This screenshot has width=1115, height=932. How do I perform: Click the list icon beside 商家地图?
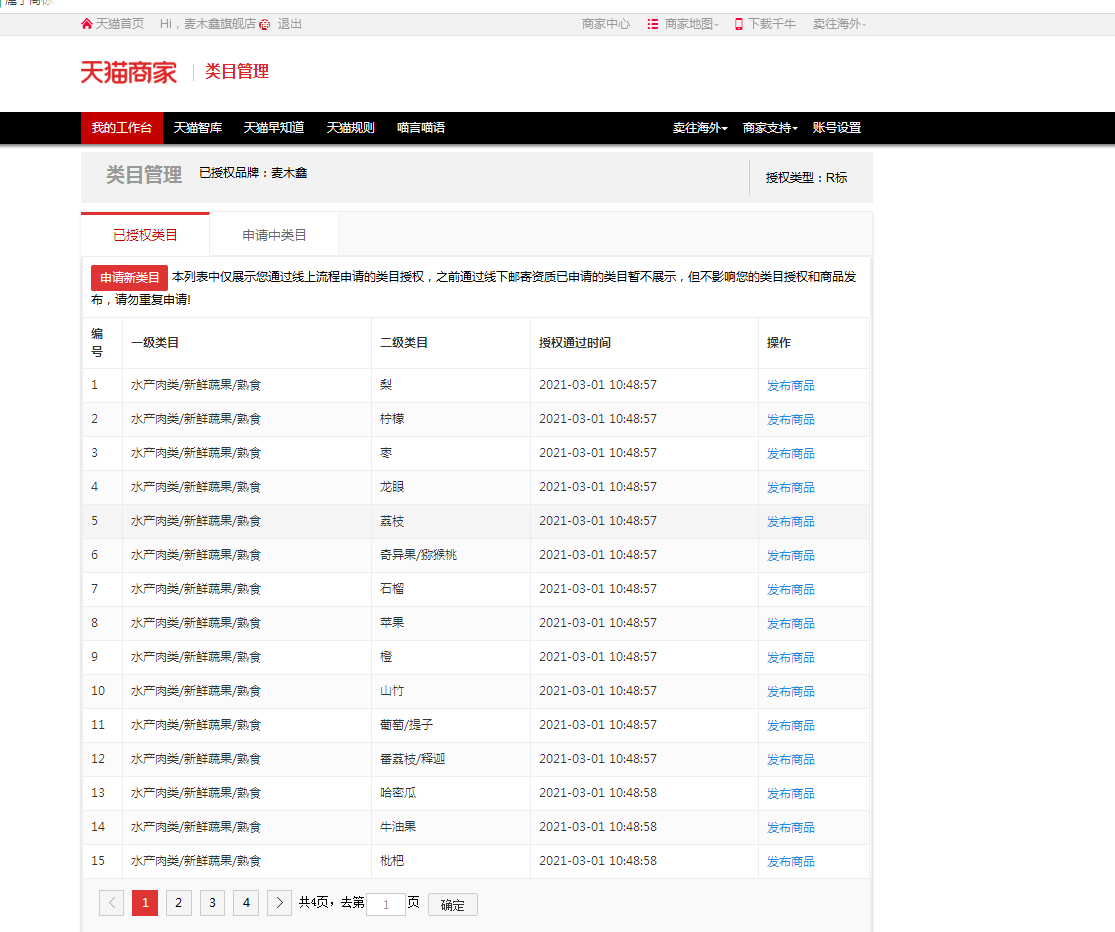pyautogui.click(x=653, y=24)
